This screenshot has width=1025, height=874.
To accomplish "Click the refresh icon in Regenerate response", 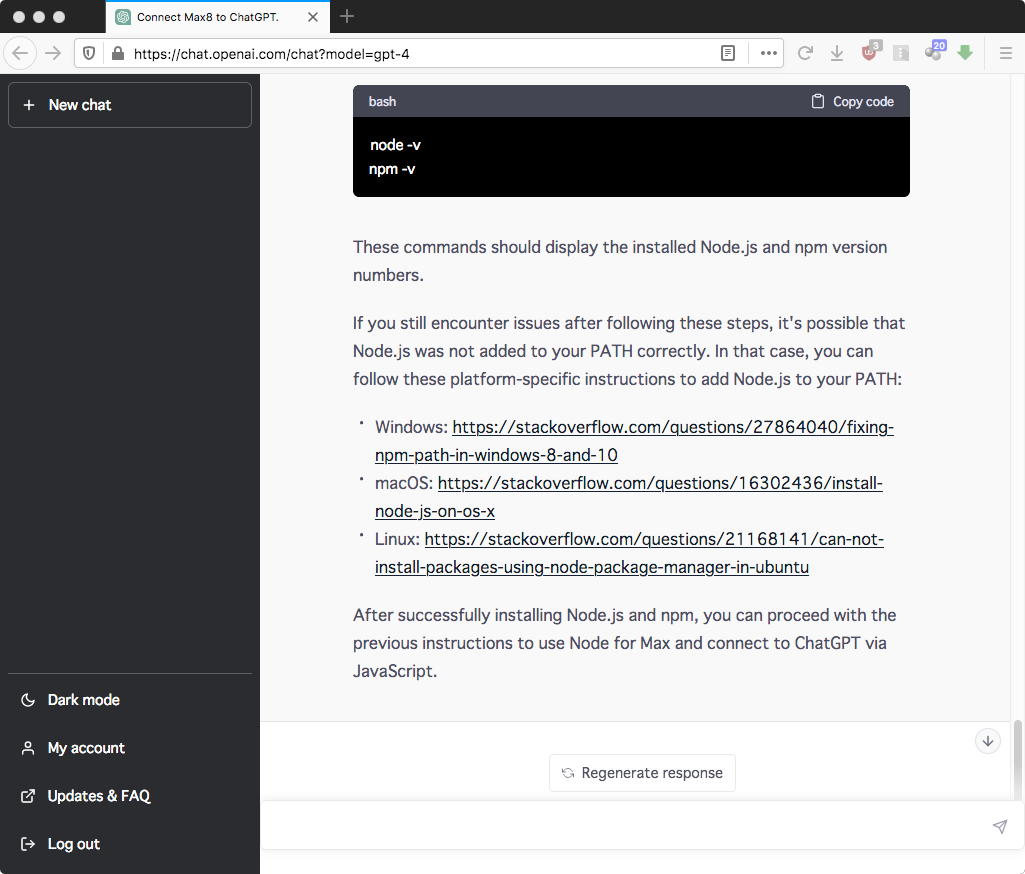I will click(x=568, y=773).
